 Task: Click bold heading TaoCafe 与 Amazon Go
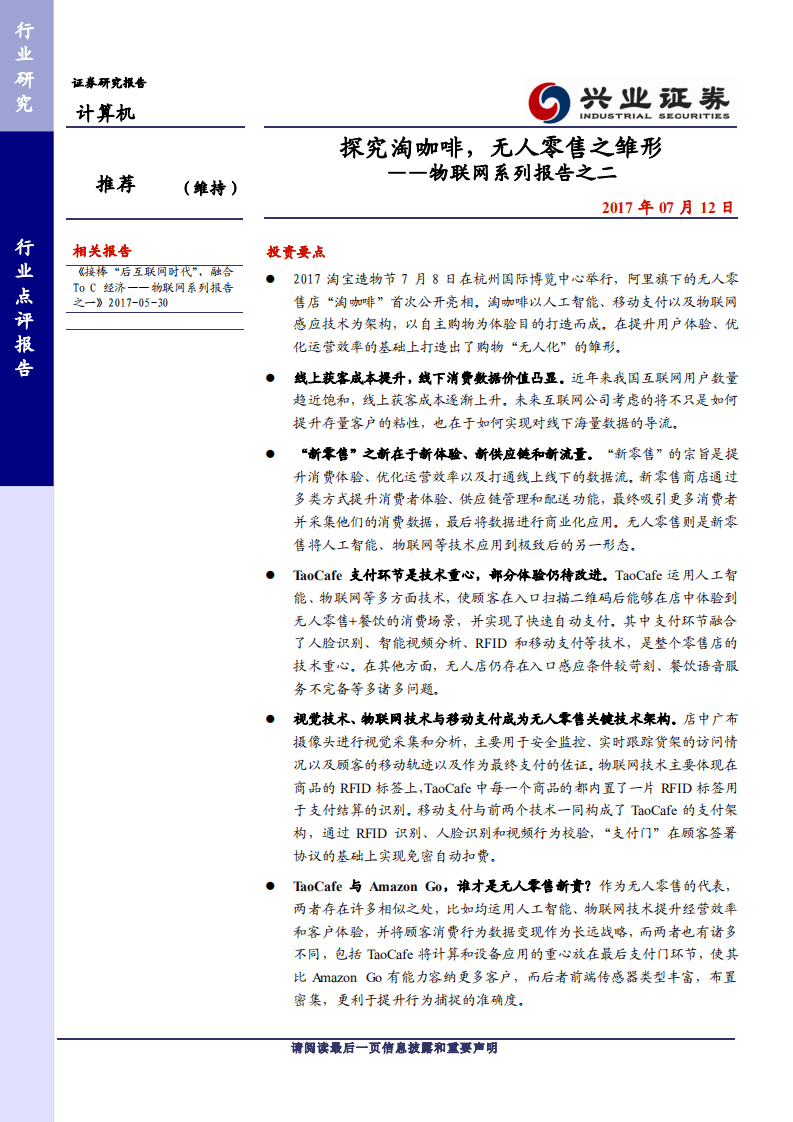(442, 887)
